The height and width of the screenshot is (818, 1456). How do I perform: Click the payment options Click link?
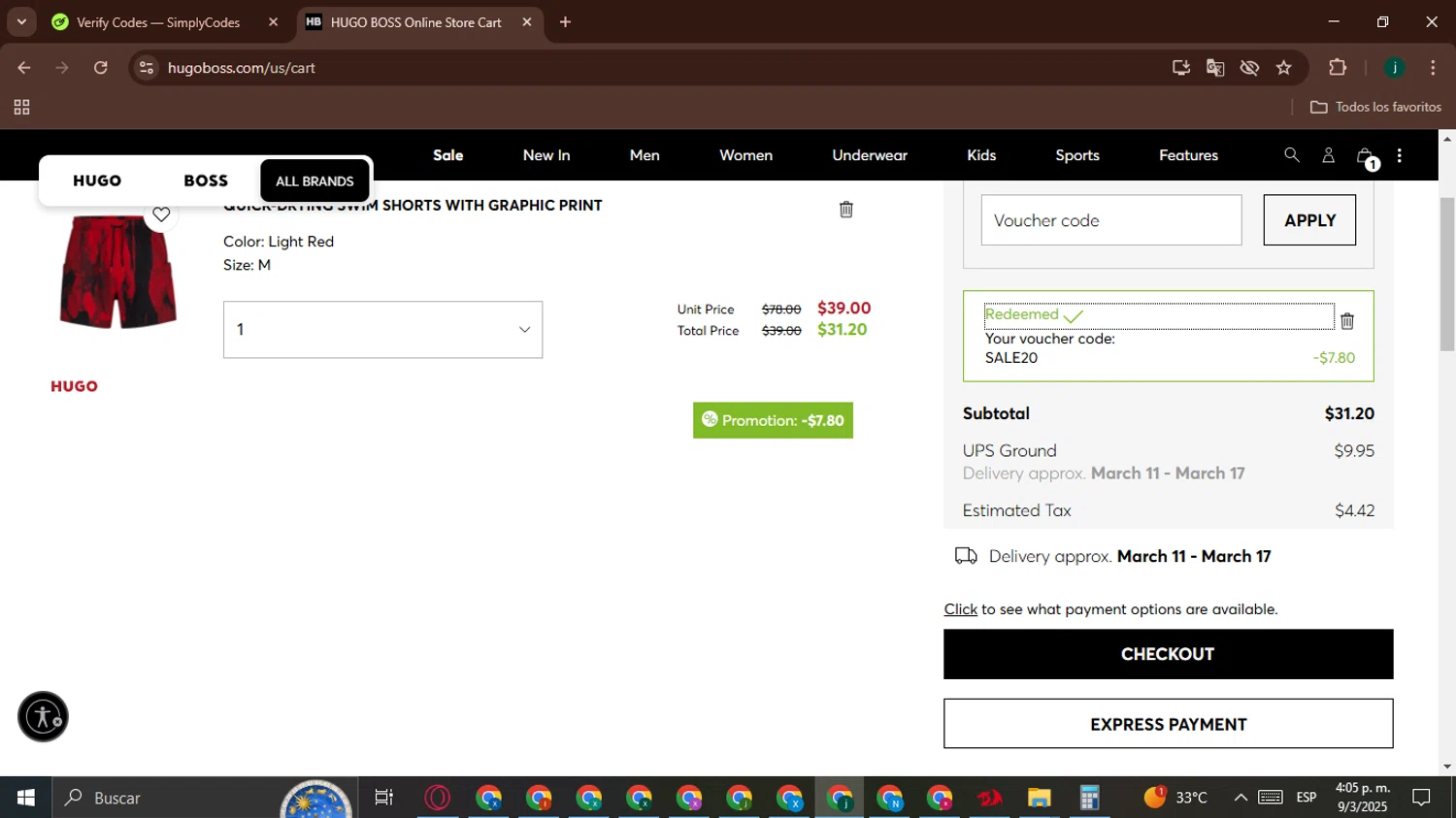tap(960, 609)
